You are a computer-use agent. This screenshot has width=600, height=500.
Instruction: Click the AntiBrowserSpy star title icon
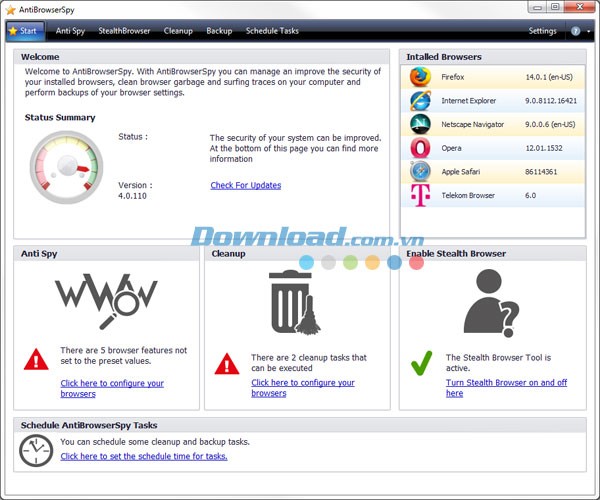[10, 10]
